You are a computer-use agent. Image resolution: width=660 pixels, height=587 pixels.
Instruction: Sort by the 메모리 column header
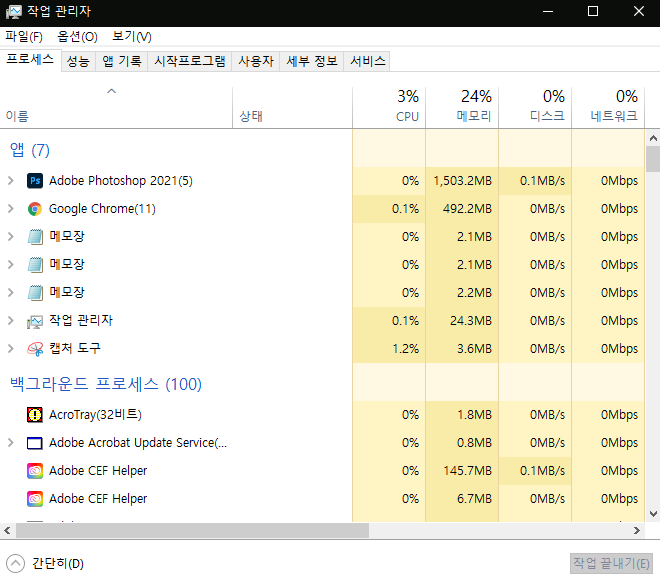pos(462,107)
